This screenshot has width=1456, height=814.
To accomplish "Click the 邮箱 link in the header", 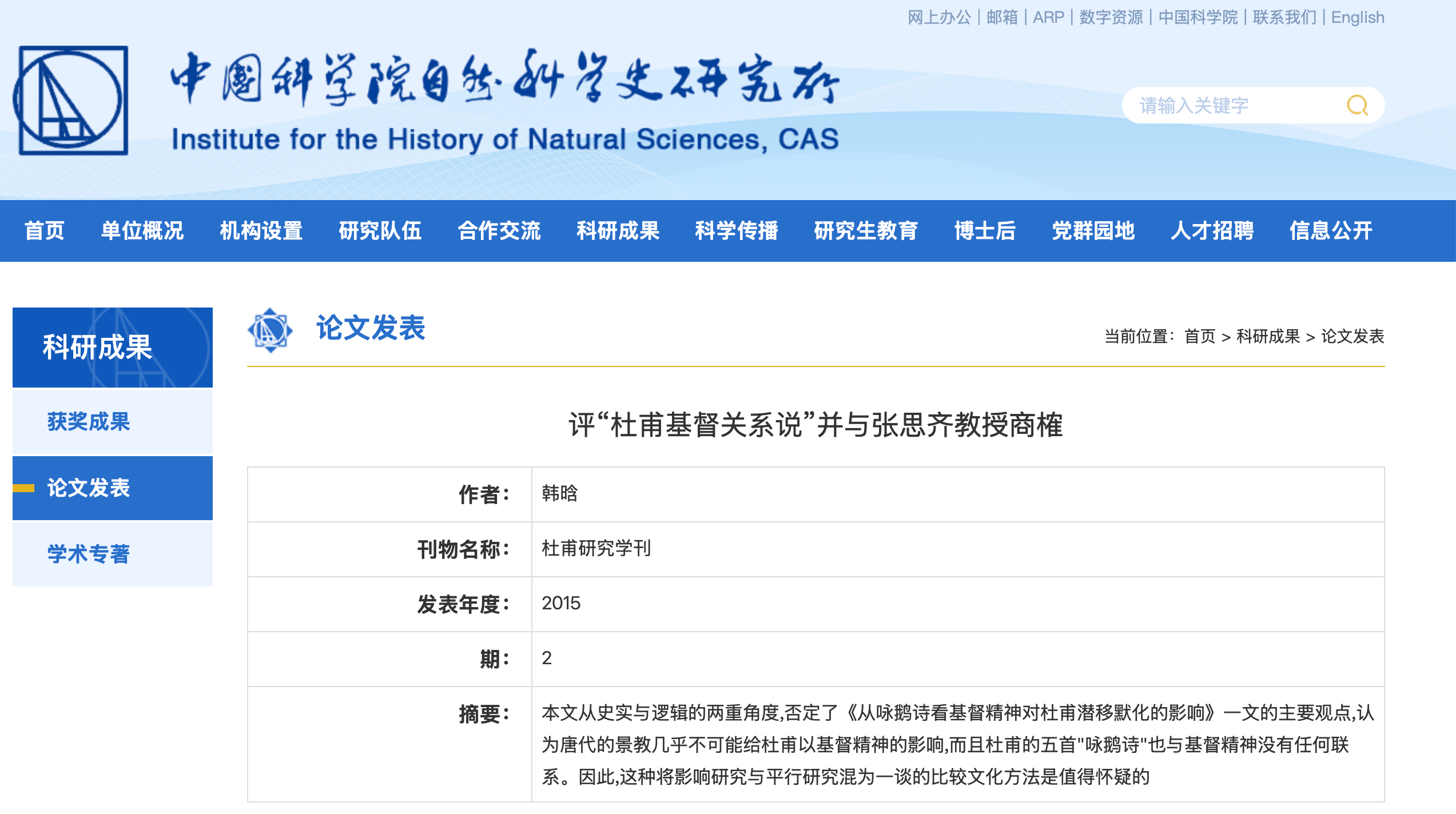I will [1002, 17].
